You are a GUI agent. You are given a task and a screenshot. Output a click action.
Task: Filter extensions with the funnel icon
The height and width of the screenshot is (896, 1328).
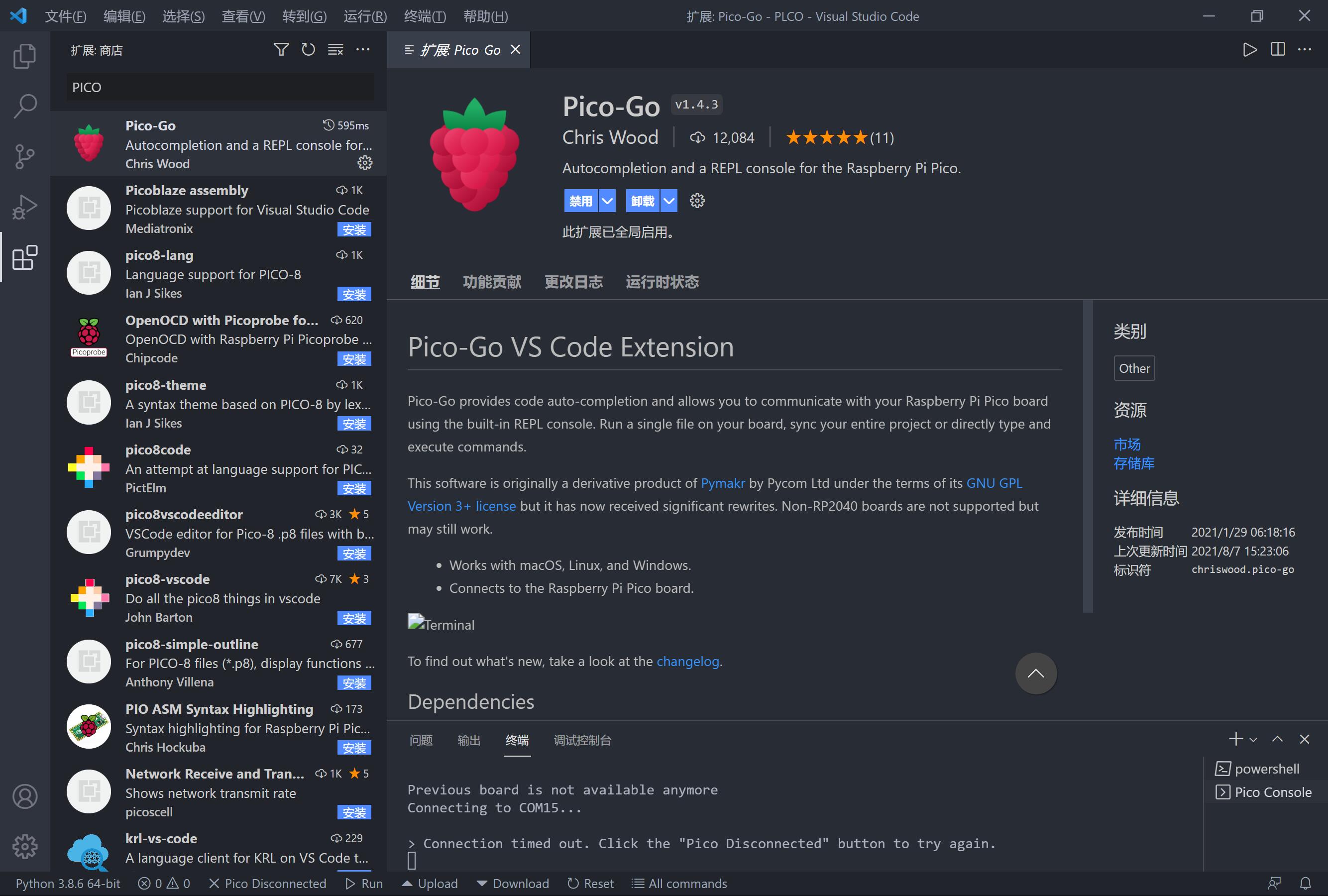[281, 50]
